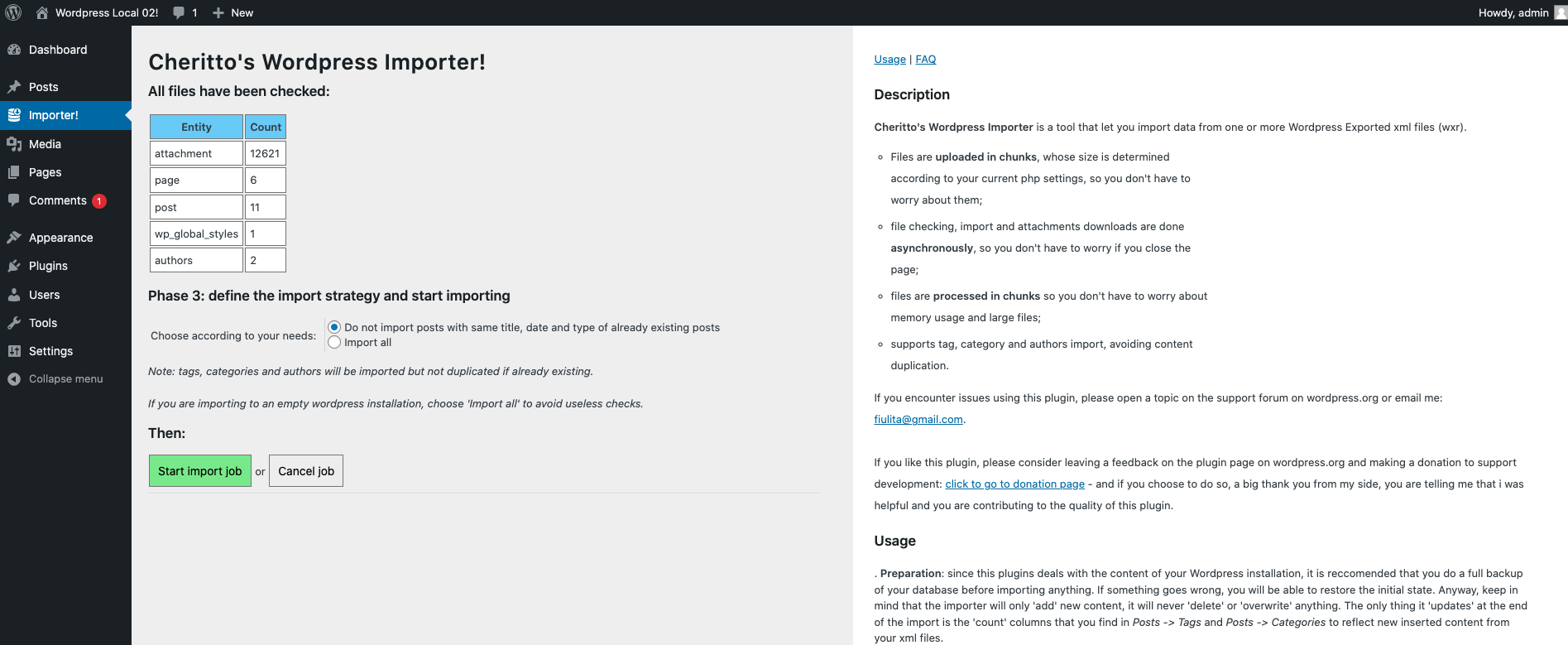Viewport: 1568px width, 645px height.
Task: Click the Appearance paintbrush icon
Action: tap(14, 238)
